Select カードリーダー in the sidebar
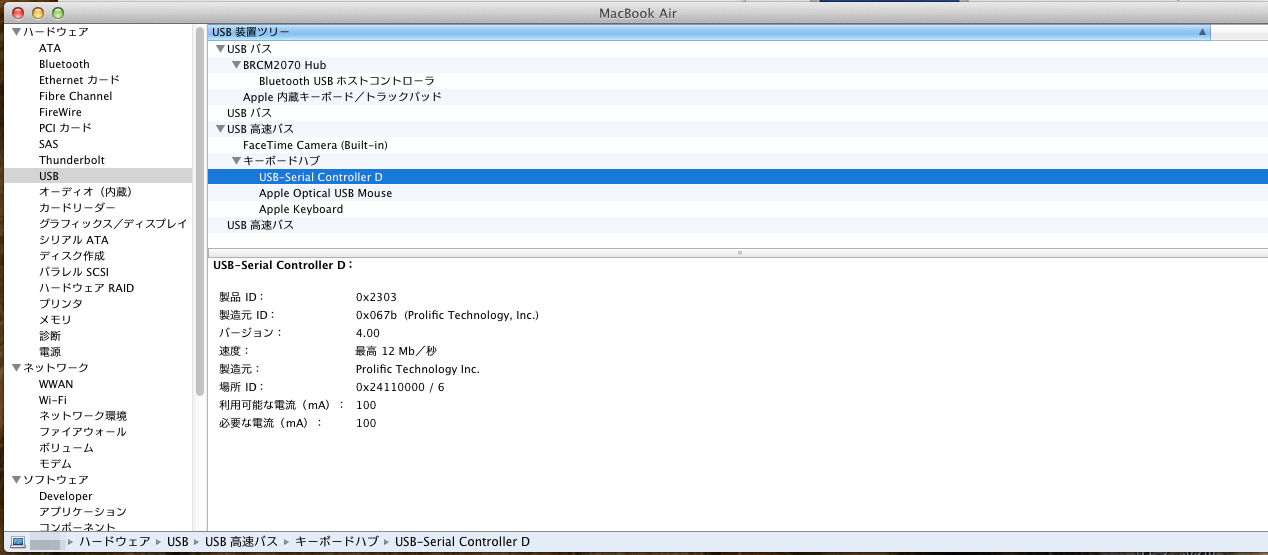 point(77,208)
